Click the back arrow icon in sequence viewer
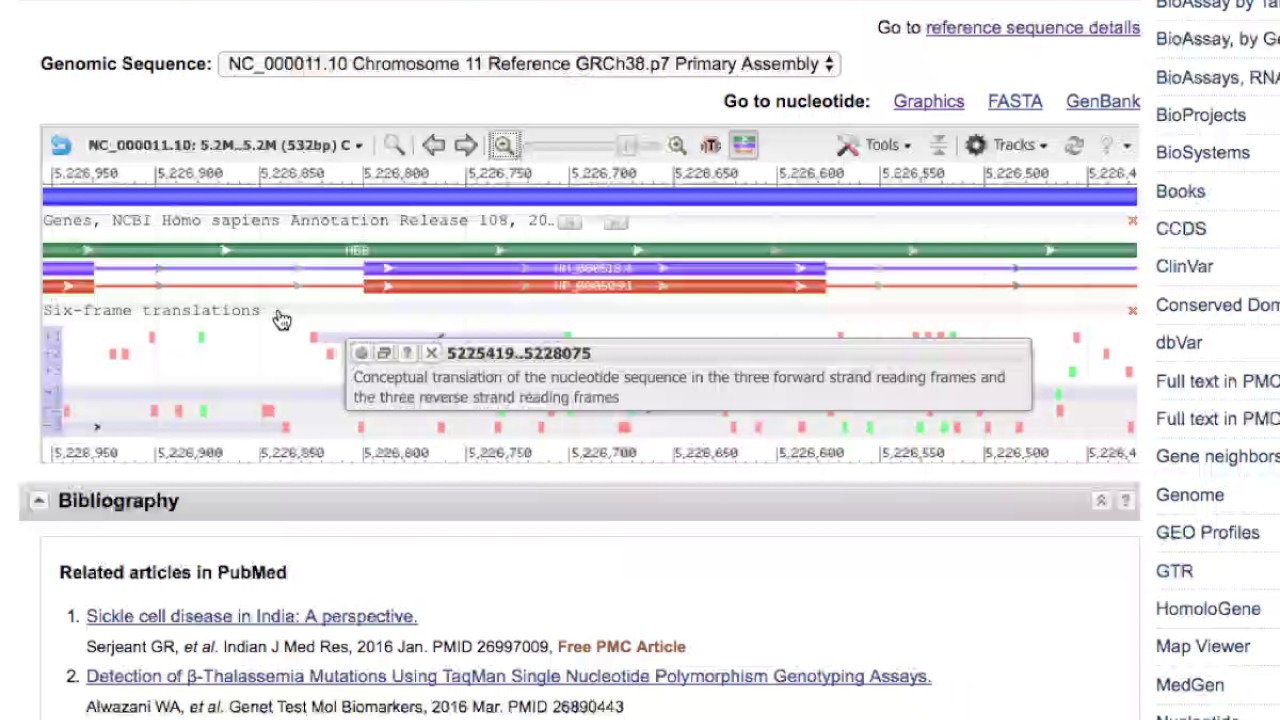The image size is (1280, 720). click(61, 145)
